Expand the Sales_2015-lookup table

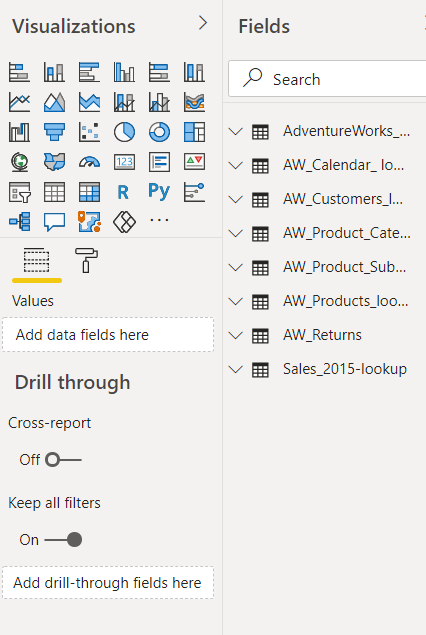tap(236, 369)
